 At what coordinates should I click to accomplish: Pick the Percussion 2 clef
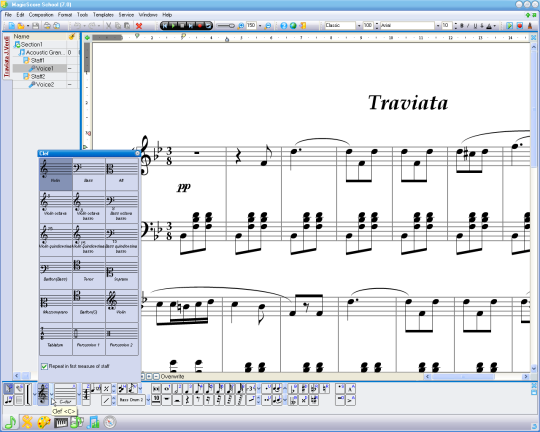tap(122, 339)
